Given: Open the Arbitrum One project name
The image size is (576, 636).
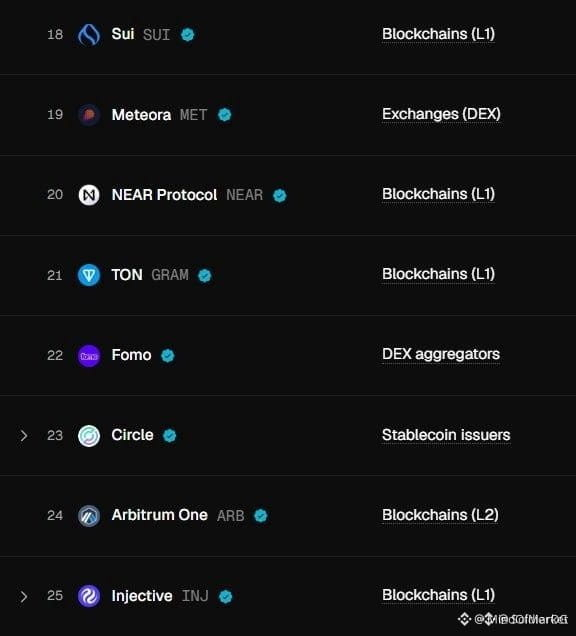Looking at the screenshot, I should [x=159, y=515].
